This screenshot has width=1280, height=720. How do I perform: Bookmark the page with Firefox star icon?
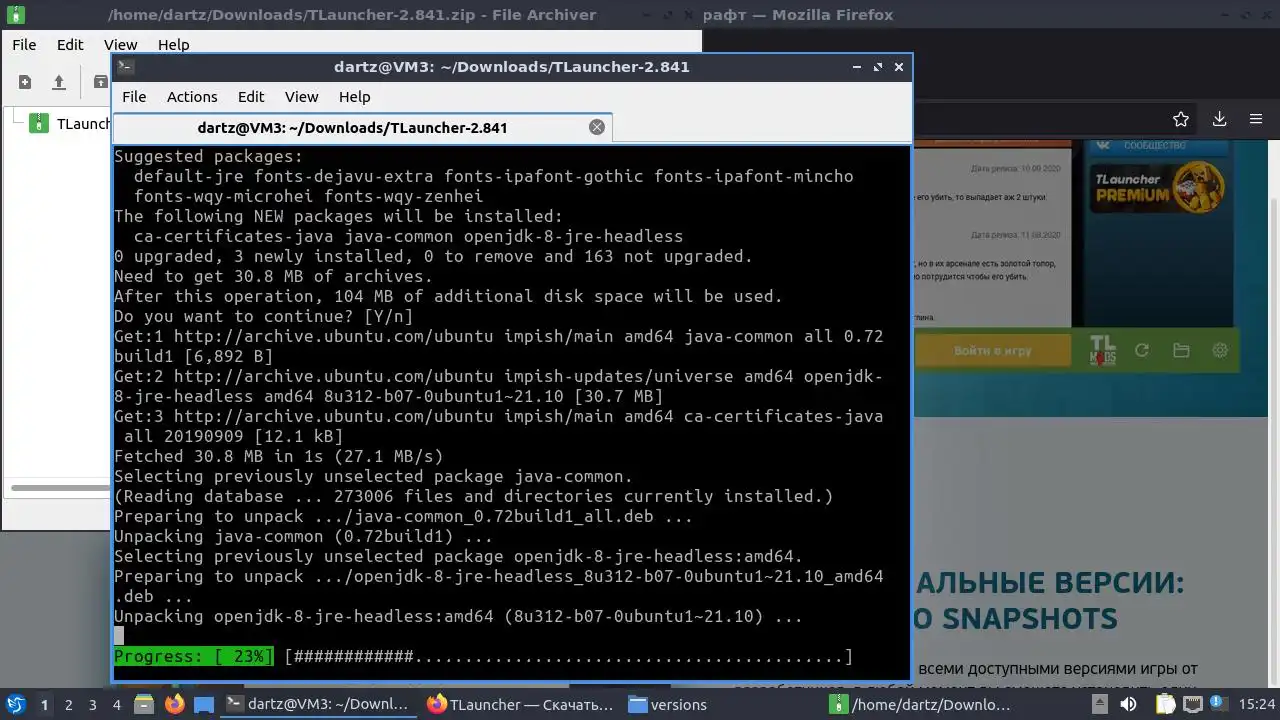1181,119
